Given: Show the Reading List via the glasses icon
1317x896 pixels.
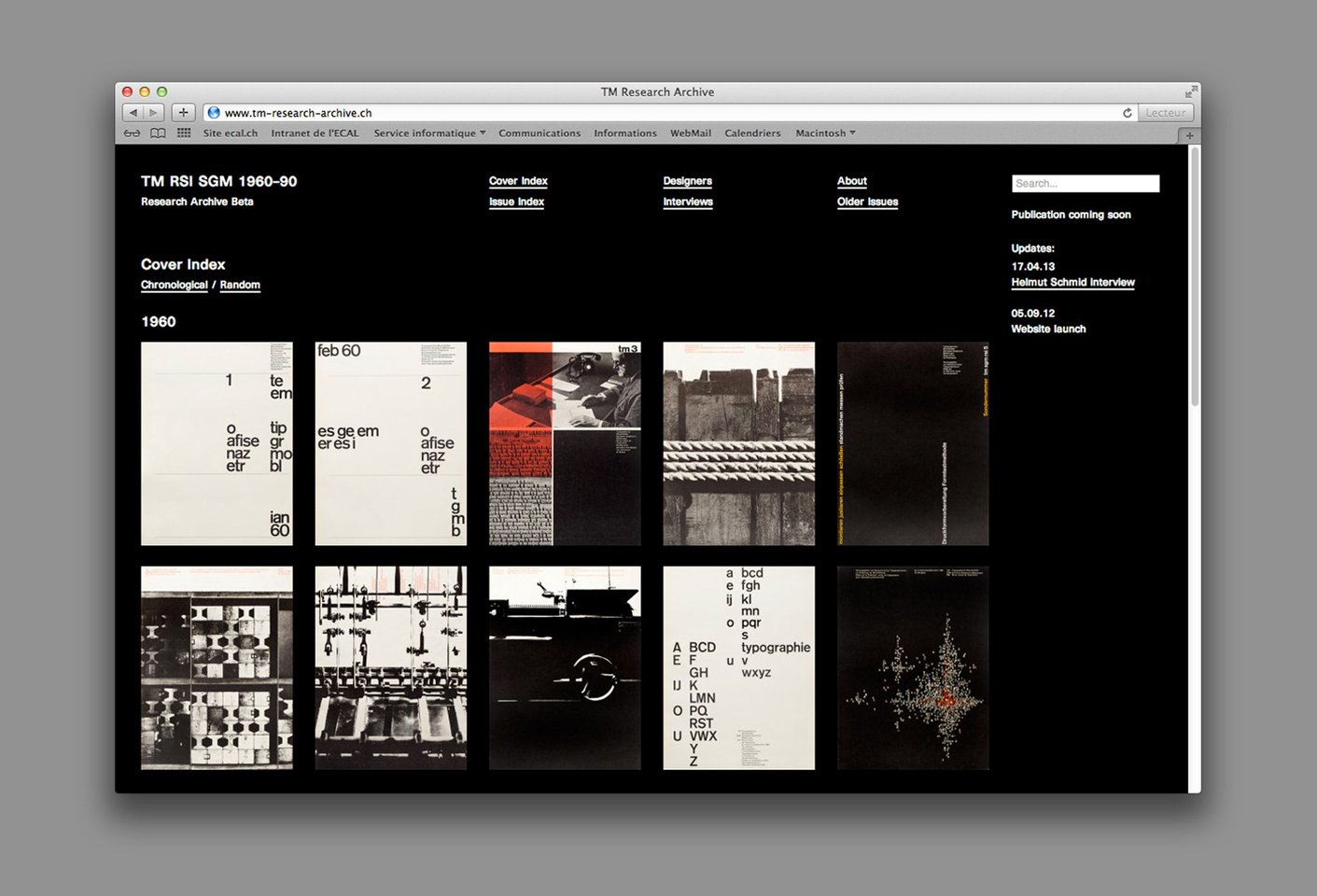Looking at the screenshot, I should coord(132,133).
